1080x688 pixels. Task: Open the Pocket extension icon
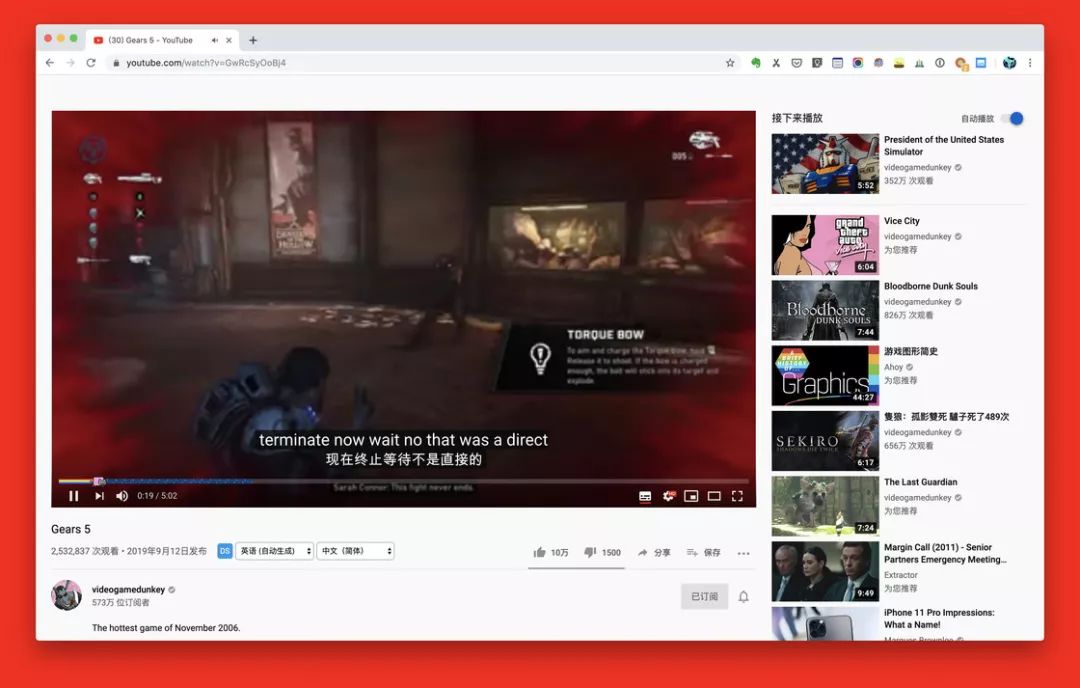[796, 63]
